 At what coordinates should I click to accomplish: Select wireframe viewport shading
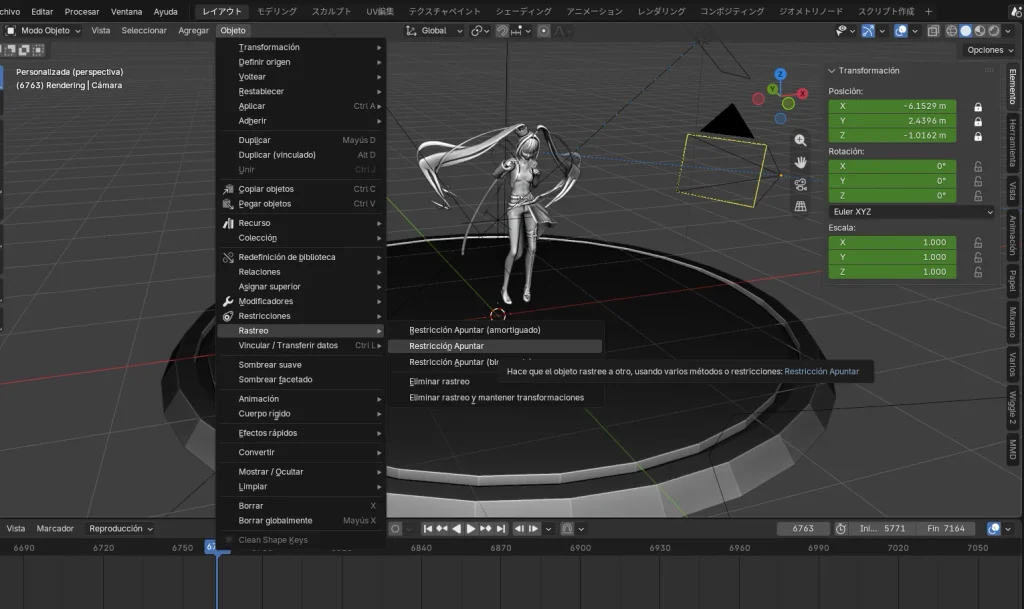(952, 31)
